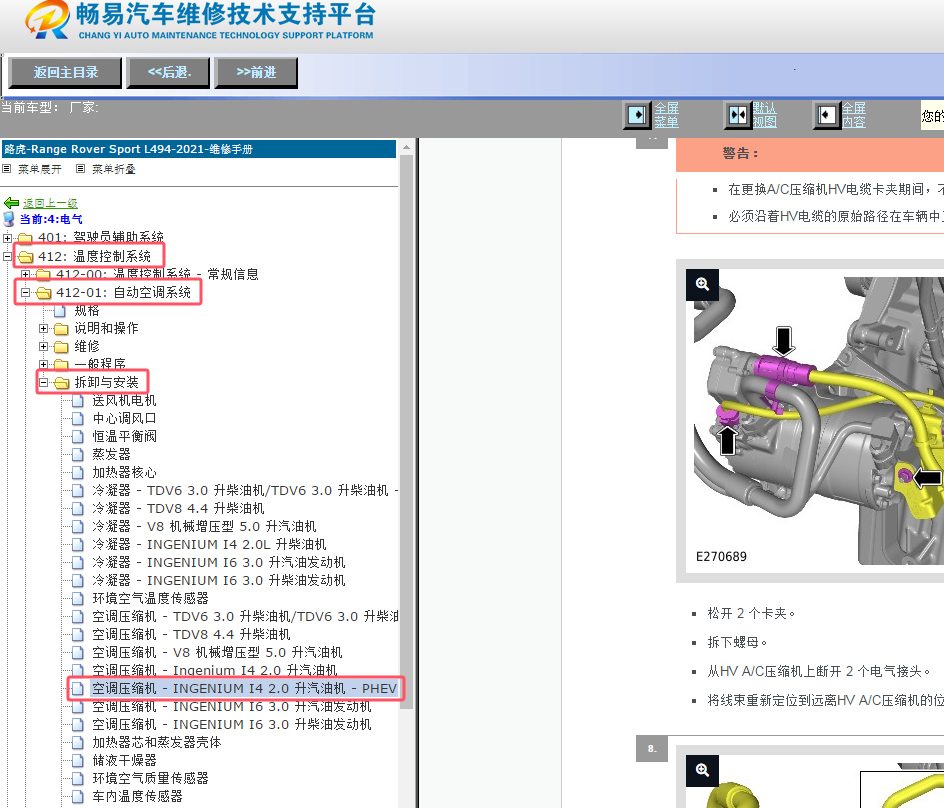Open 空调压缩机 - TDV8 4.4 升柴油机
Viewport: 944px width, 808px height.
[191, 635]
